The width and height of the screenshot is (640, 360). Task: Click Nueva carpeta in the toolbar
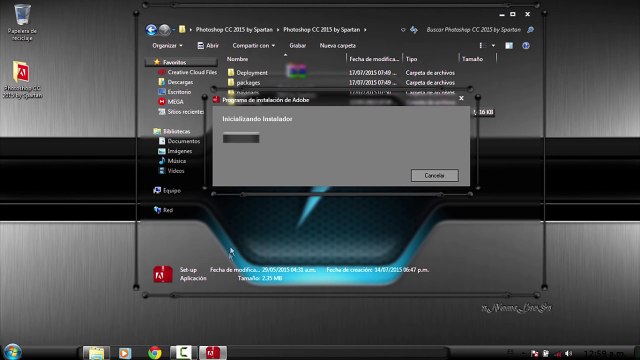point(338,46)
